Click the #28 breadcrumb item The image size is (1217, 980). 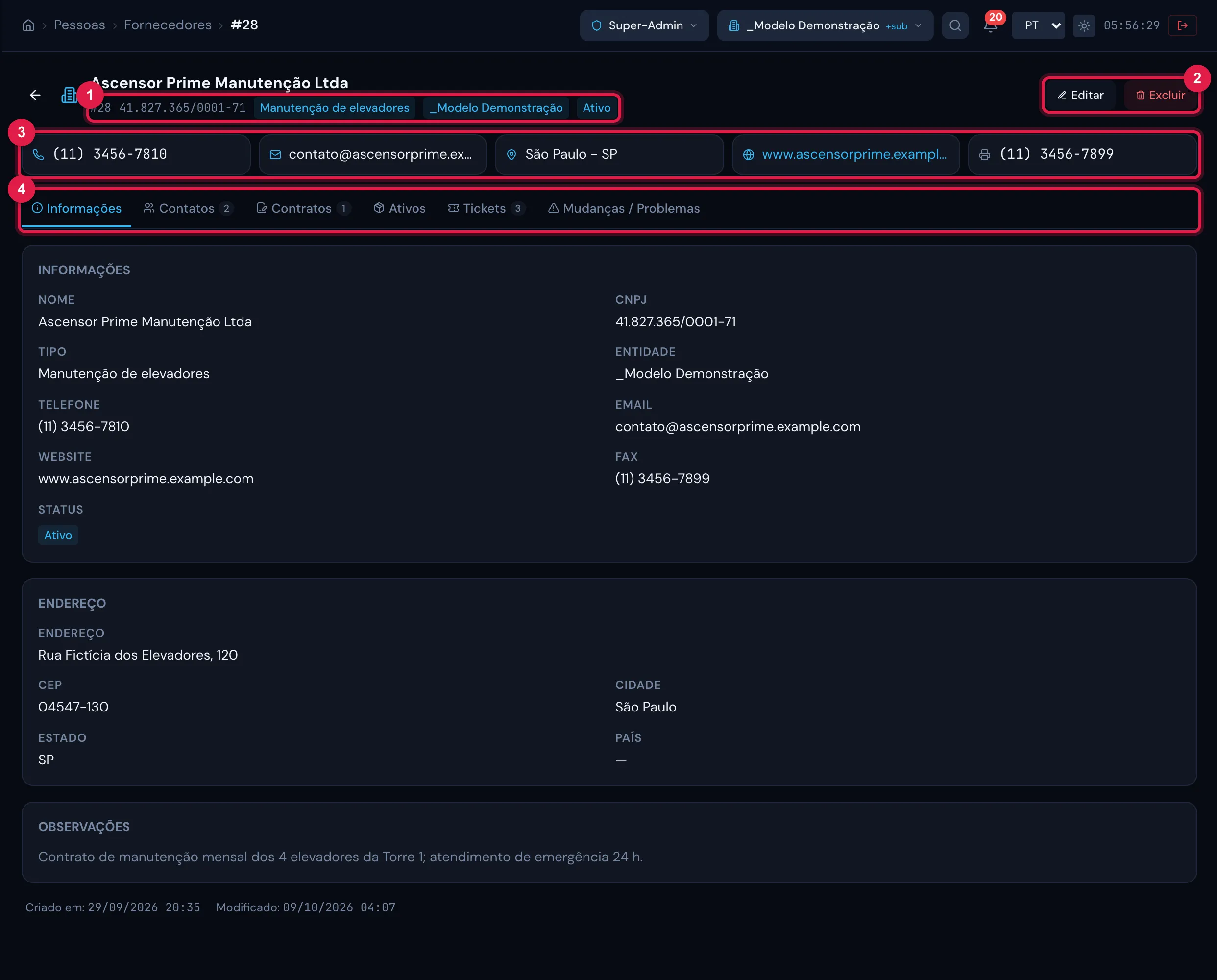pos(244,25)
